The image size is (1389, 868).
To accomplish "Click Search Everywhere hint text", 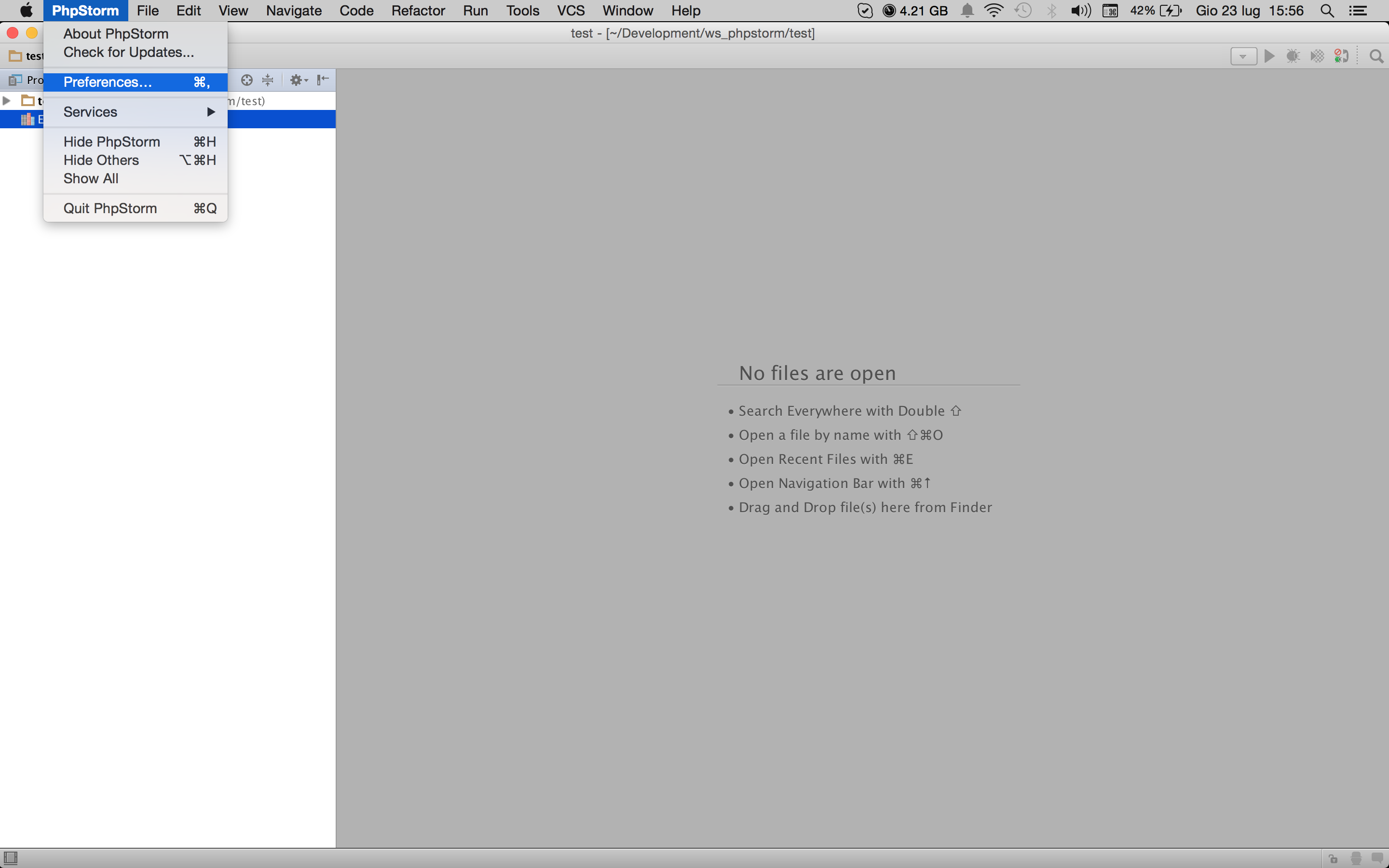I will [x=849, y=411].
